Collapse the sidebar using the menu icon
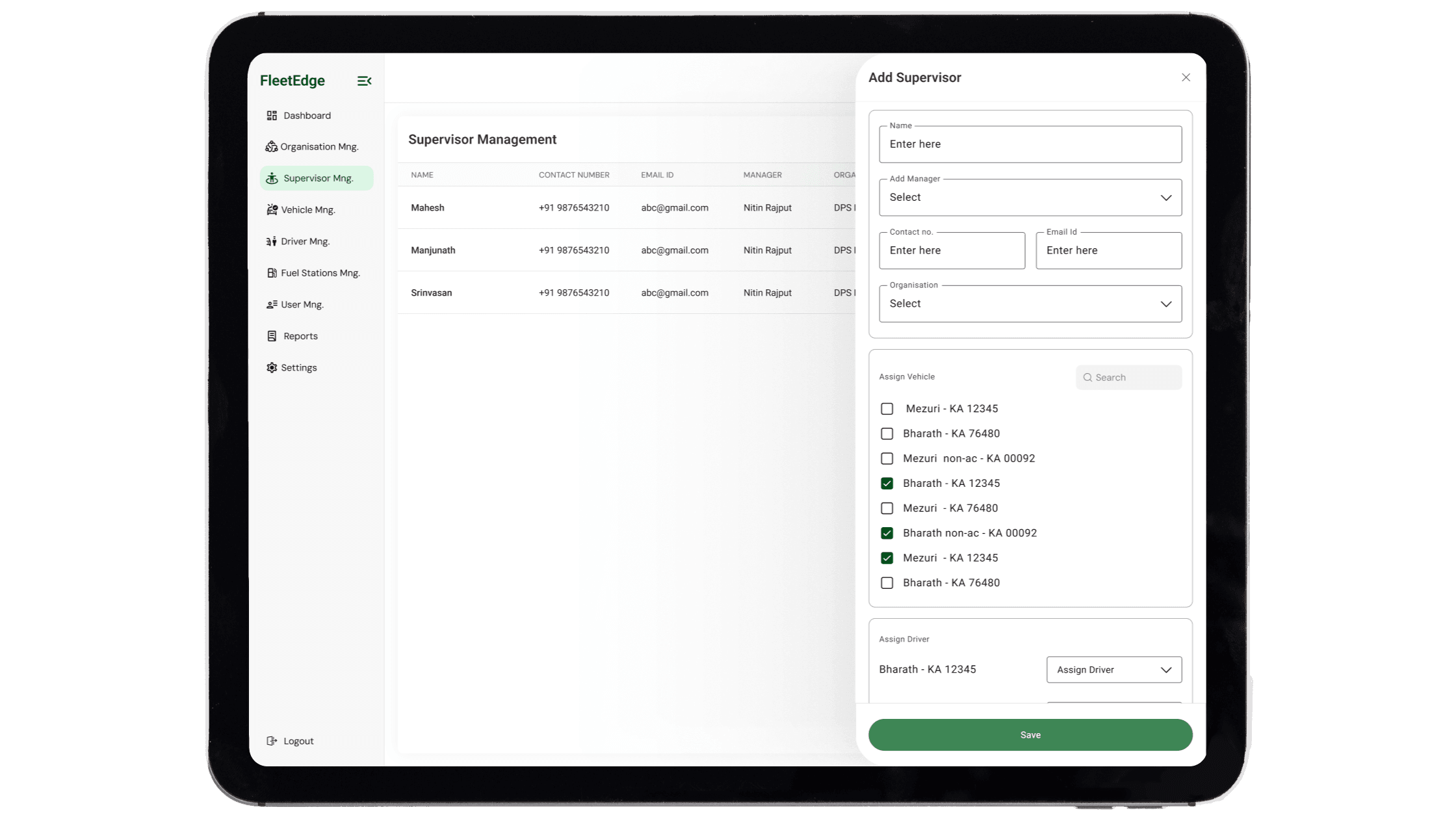The height and width of the screenshot is (819, 1456). pos(364,81)
